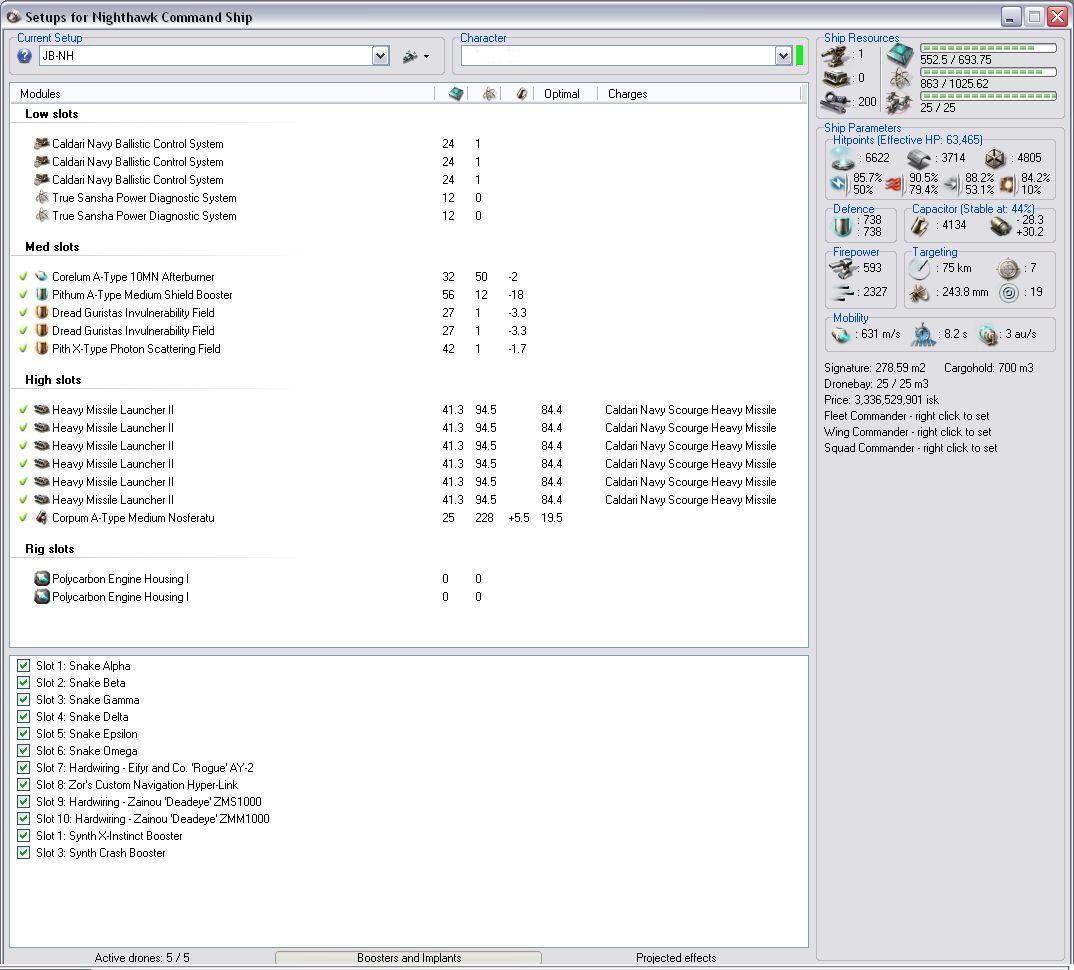Click the CPU column header icon

point(455,94)
